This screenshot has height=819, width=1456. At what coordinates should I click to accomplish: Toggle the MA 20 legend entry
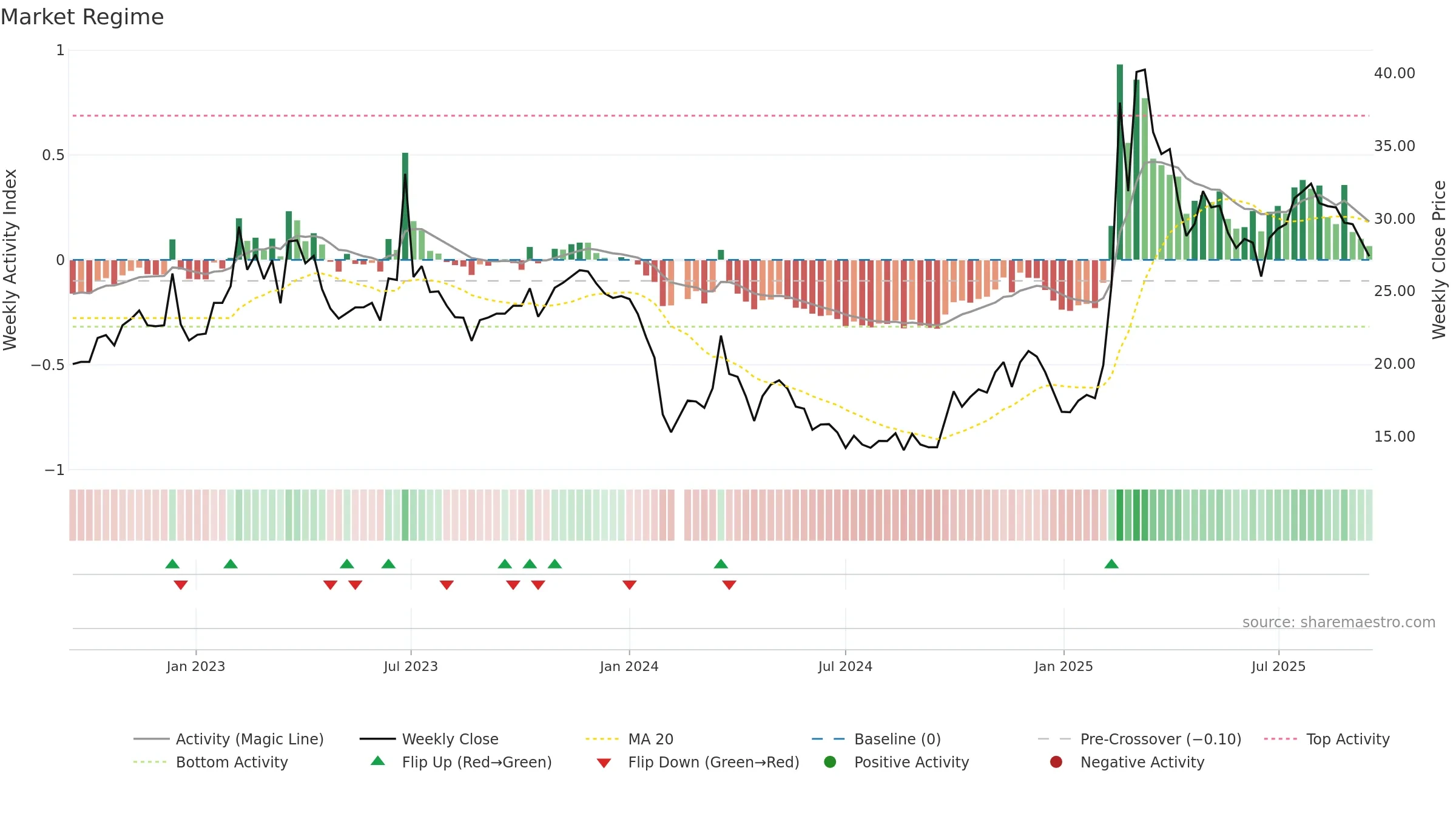click(x=629, y=739)
